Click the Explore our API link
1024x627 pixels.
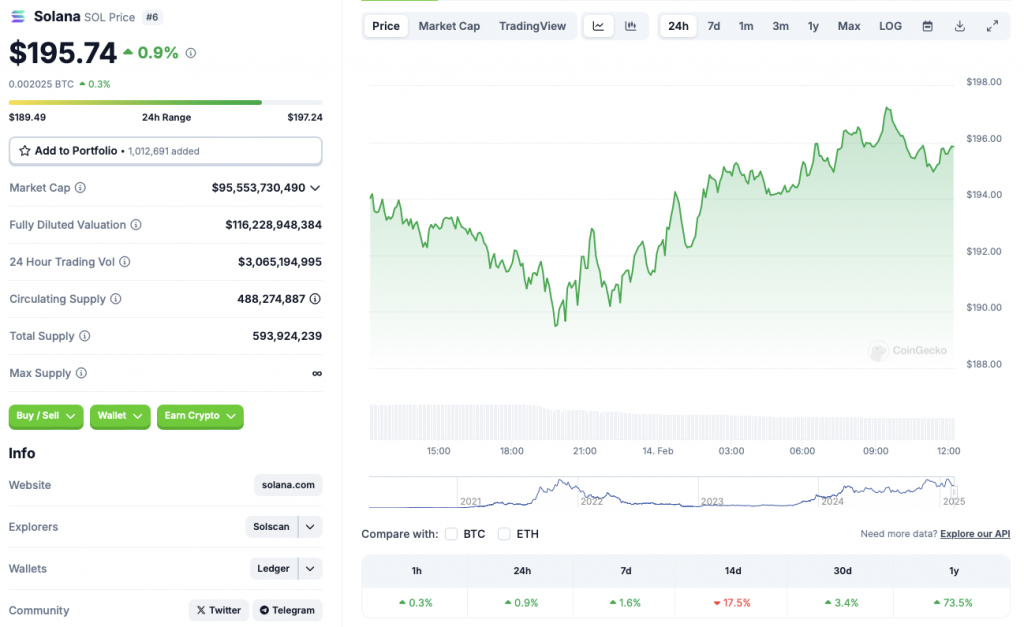(975, 534)
